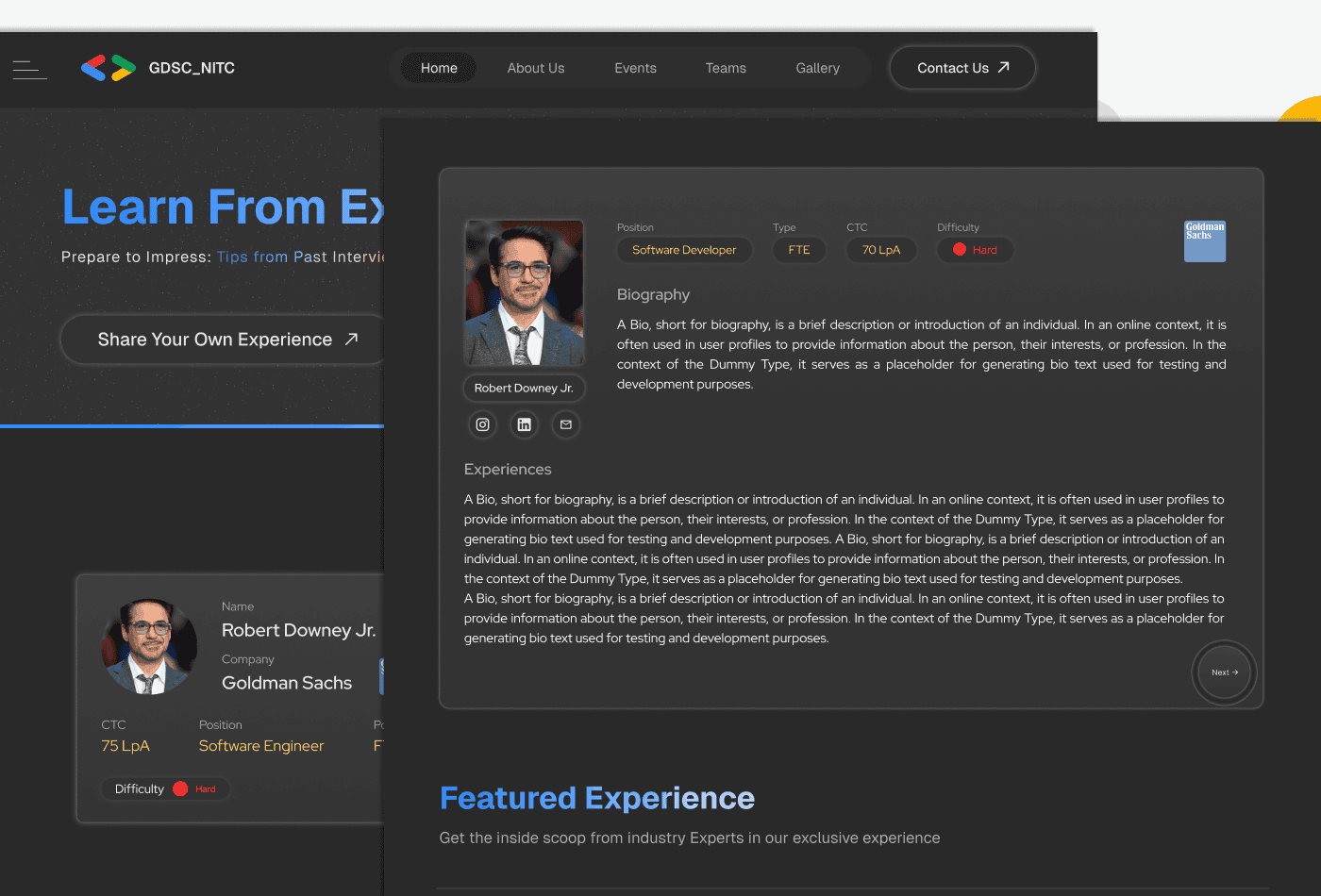1321x896 pixels.
Task: Click the arrow on Share Your Own Experience
Action: [x=351, y=340]
